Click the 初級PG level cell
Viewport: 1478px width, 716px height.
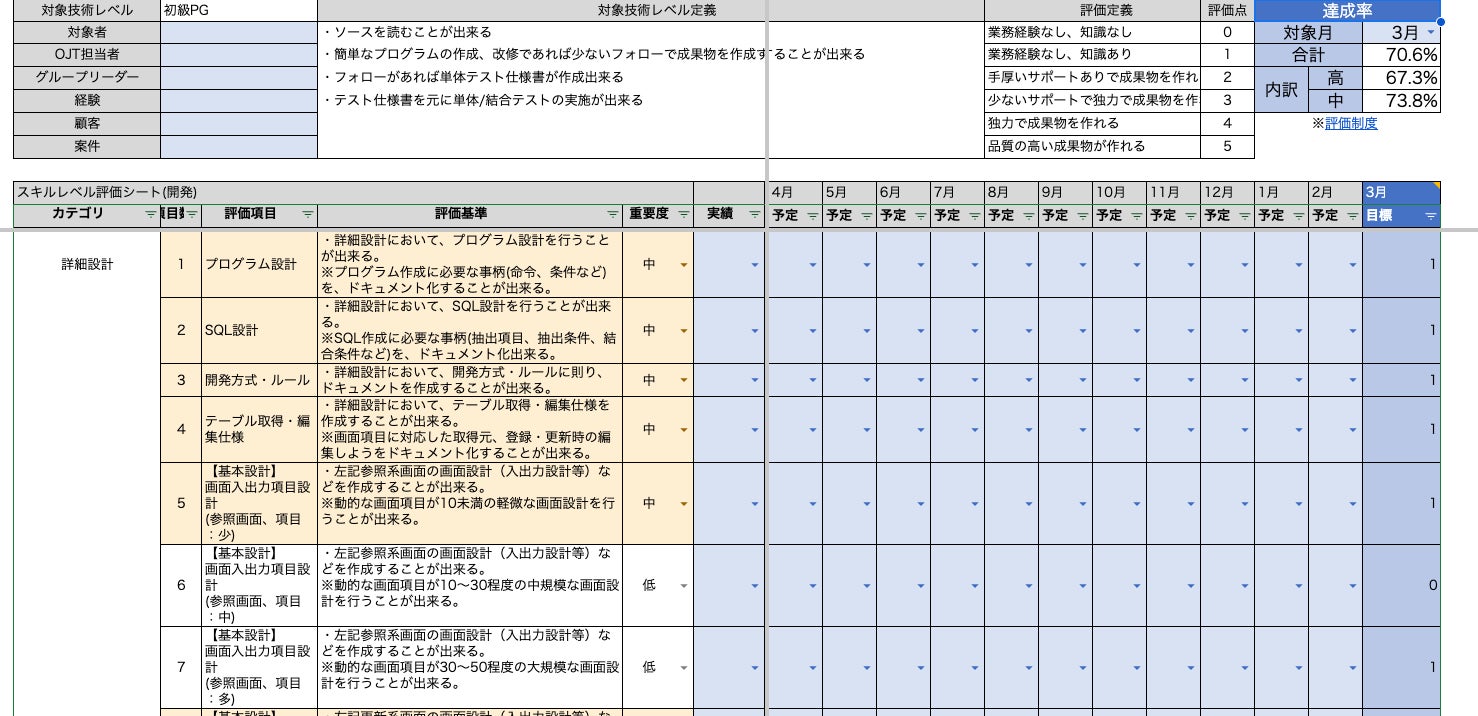[239, 10]
